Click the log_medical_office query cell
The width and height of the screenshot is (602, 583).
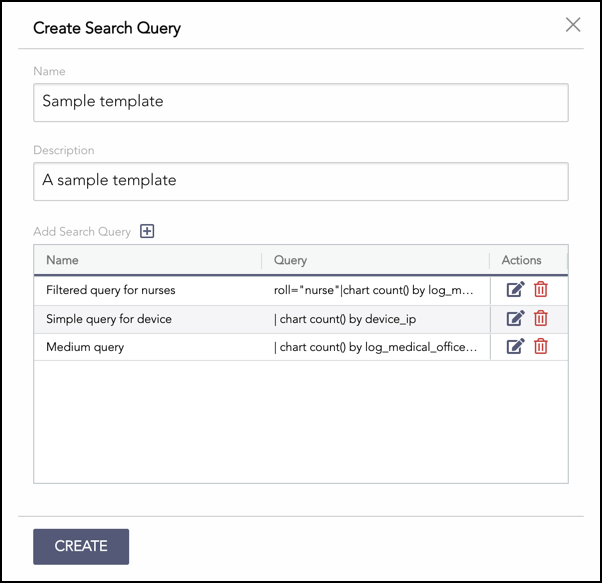[376, 347]
